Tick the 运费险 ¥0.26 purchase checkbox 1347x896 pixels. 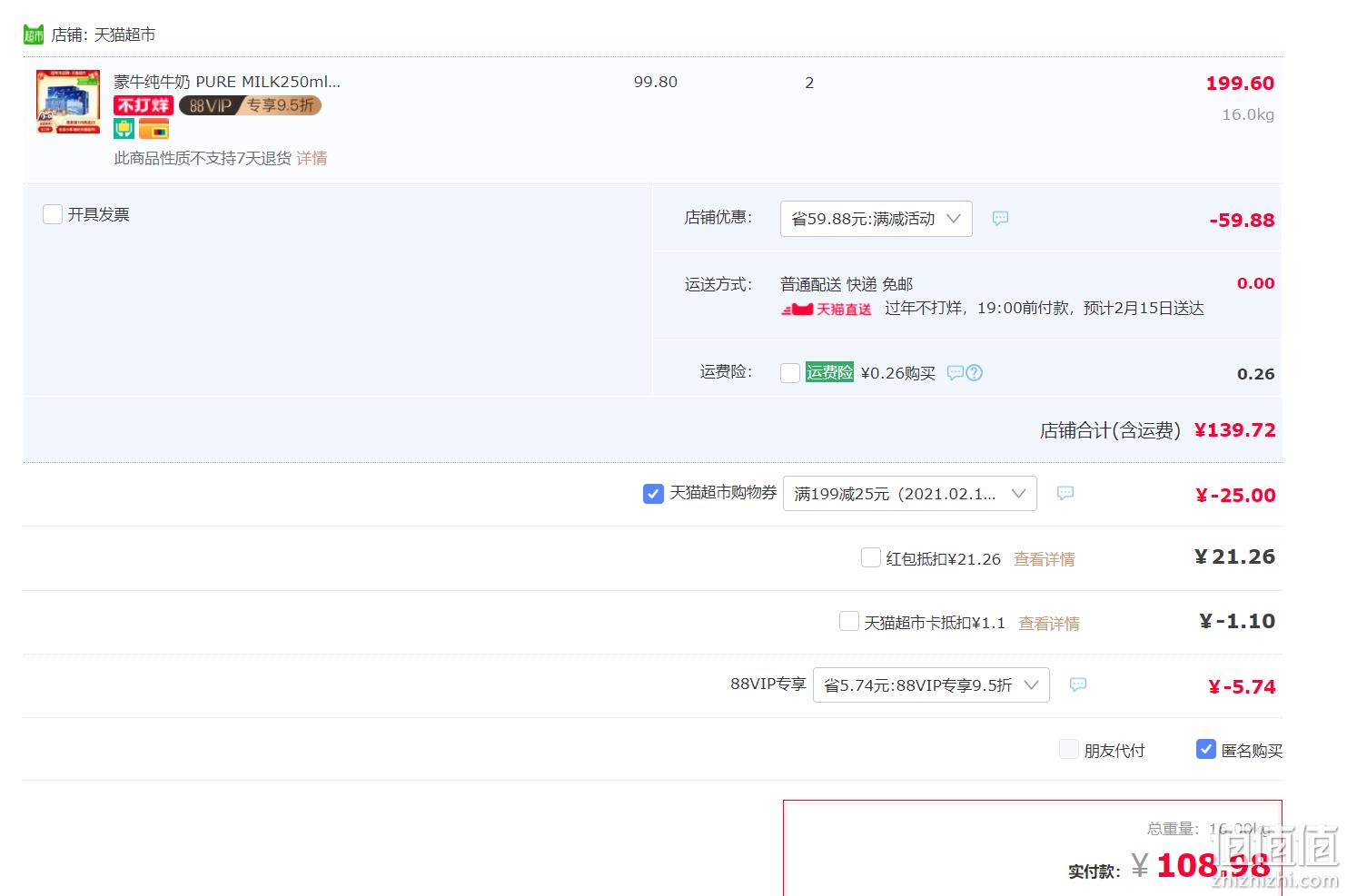tap(790, 373)
